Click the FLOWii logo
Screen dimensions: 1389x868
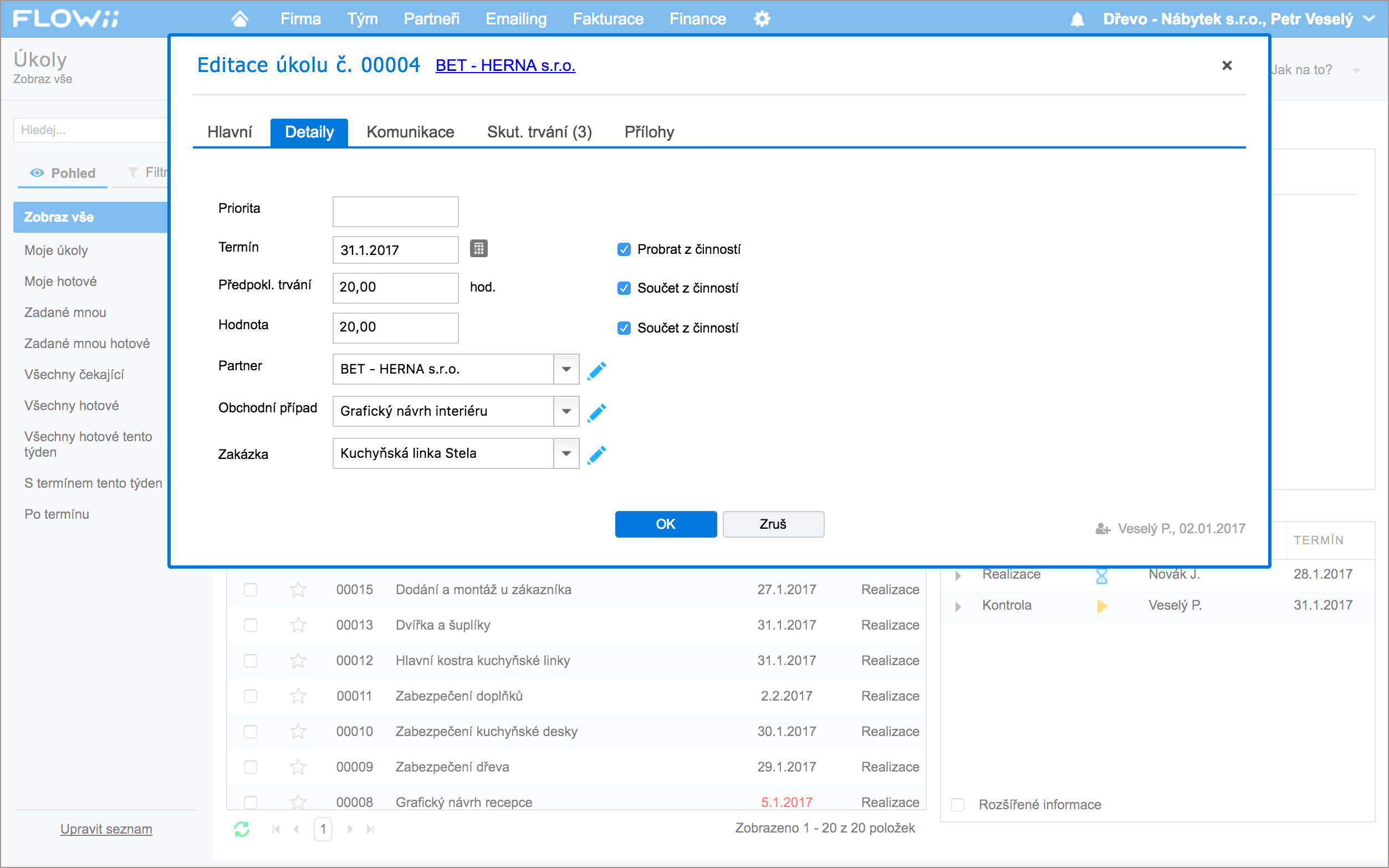tap(66, 19)
